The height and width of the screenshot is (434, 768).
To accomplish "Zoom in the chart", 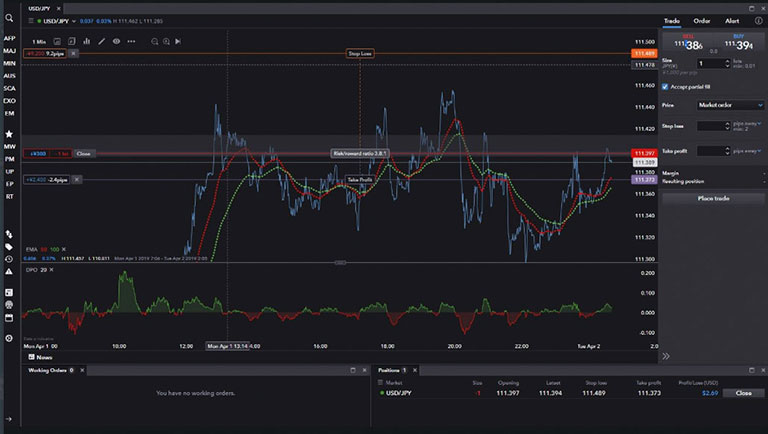I will (167, 42).
